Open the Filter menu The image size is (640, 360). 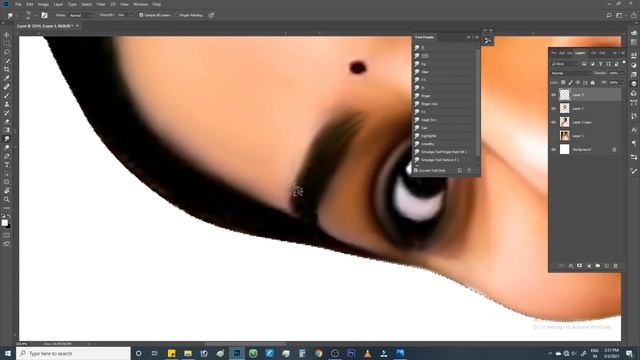(x=101, y=4)
